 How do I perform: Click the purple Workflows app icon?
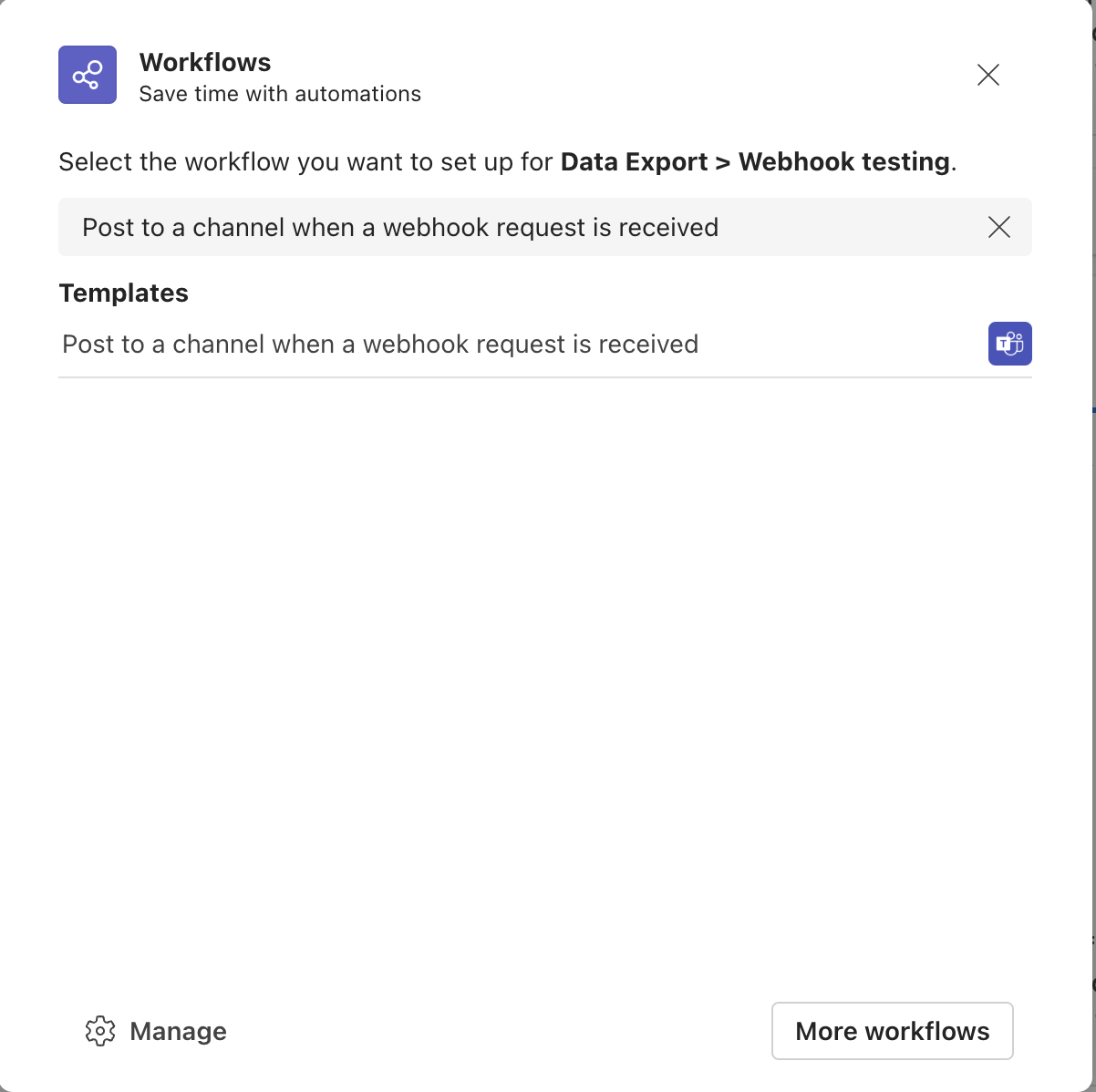(x=88, y=75)
